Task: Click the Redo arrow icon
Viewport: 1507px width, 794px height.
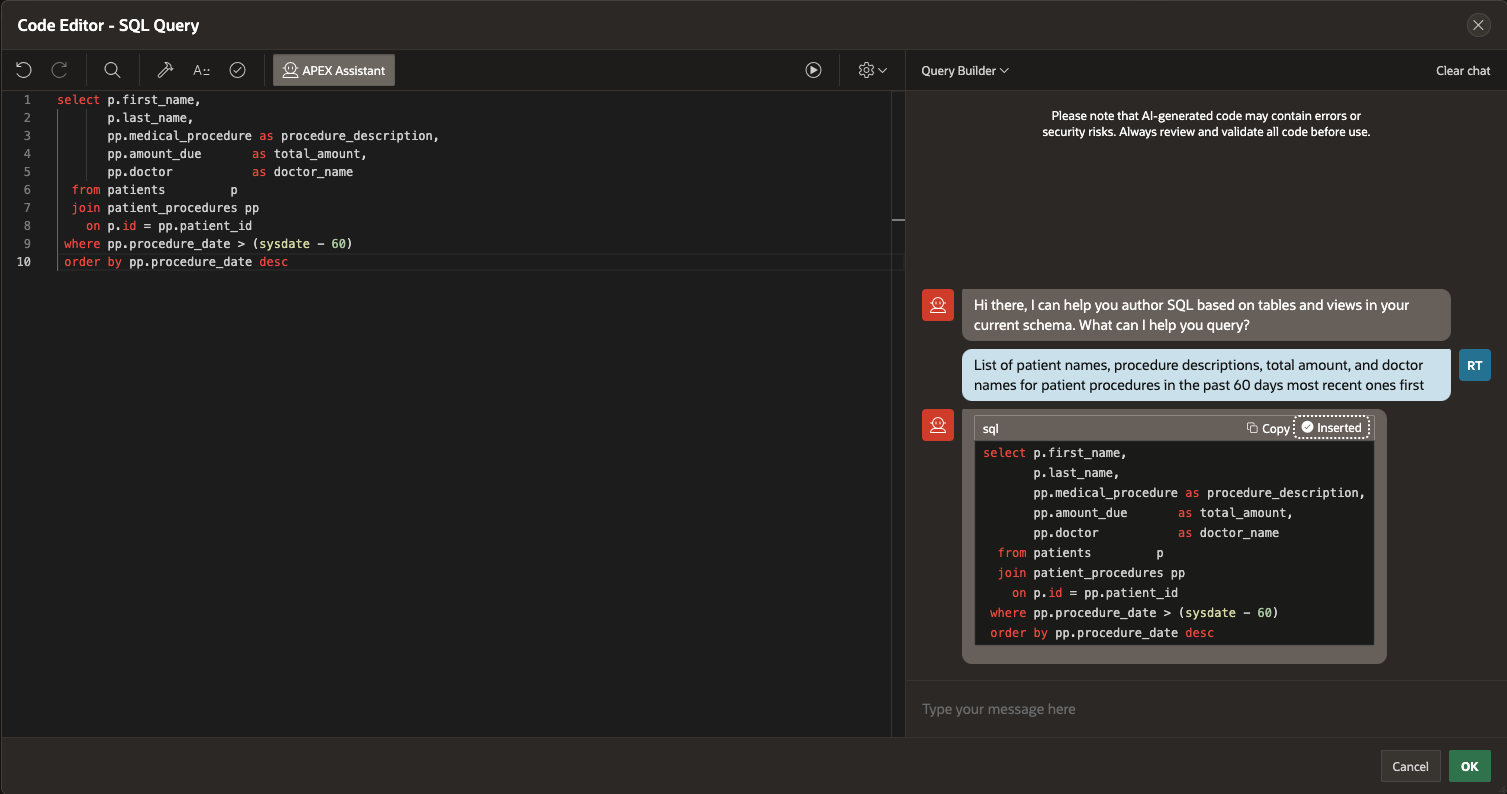Action: click(59, 70)
